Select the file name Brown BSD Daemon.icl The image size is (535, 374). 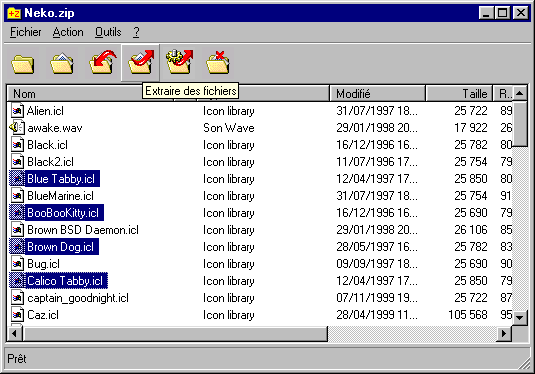[83, 230]
